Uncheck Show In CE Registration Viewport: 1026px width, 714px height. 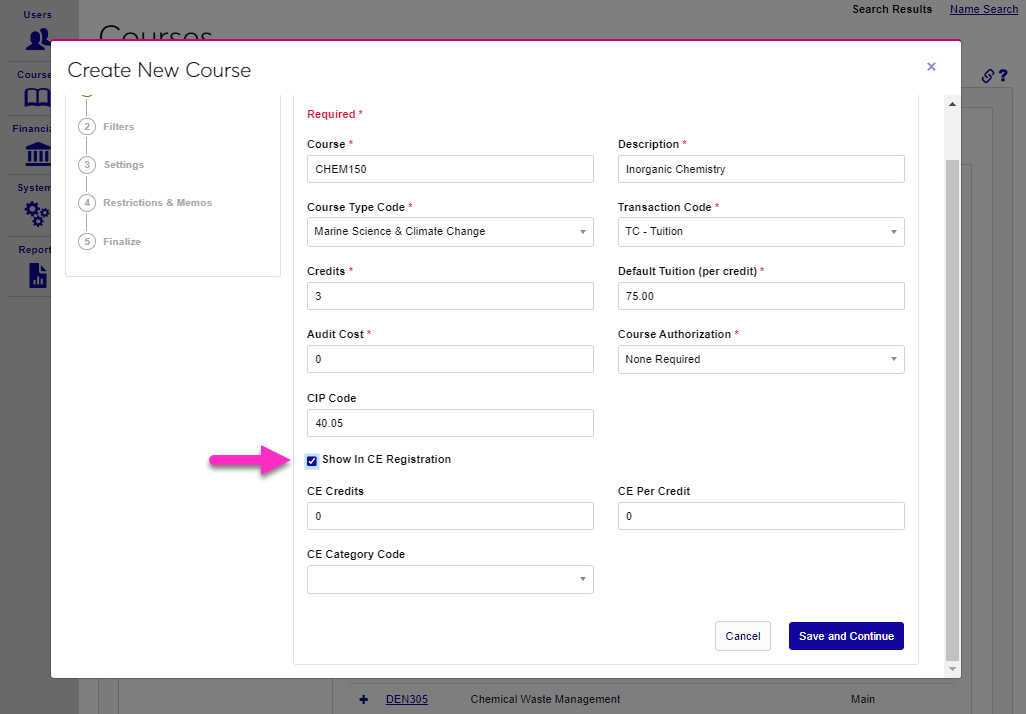pos(312,461)
